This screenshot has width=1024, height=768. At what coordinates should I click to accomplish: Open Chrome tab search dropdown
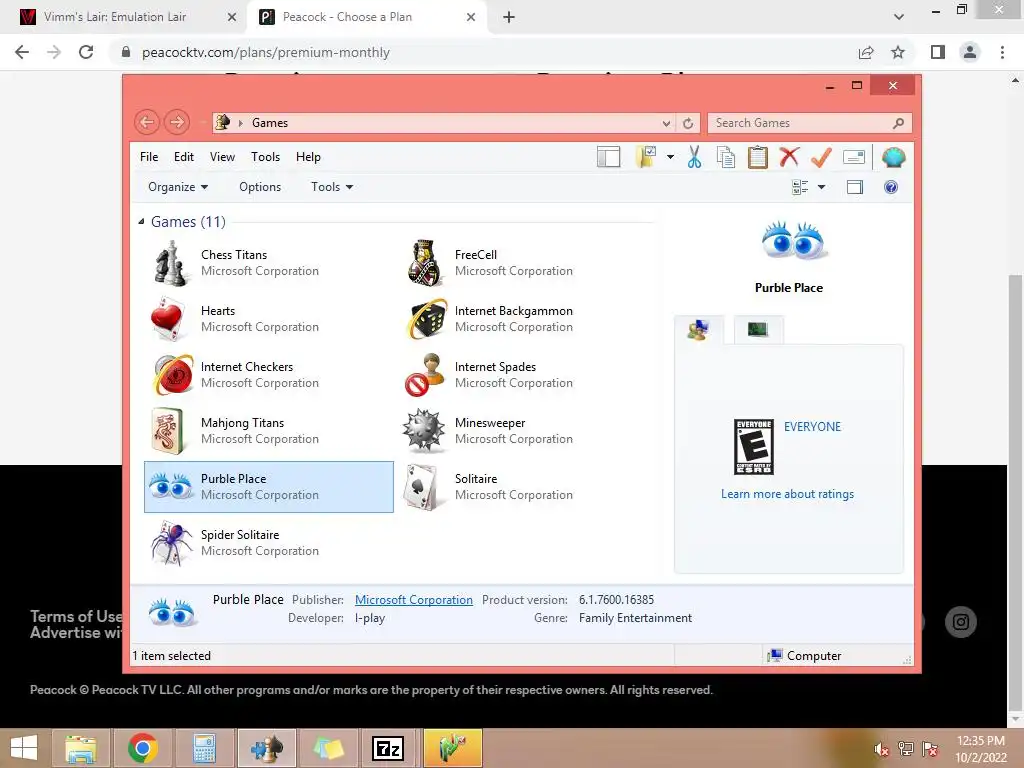899,17
